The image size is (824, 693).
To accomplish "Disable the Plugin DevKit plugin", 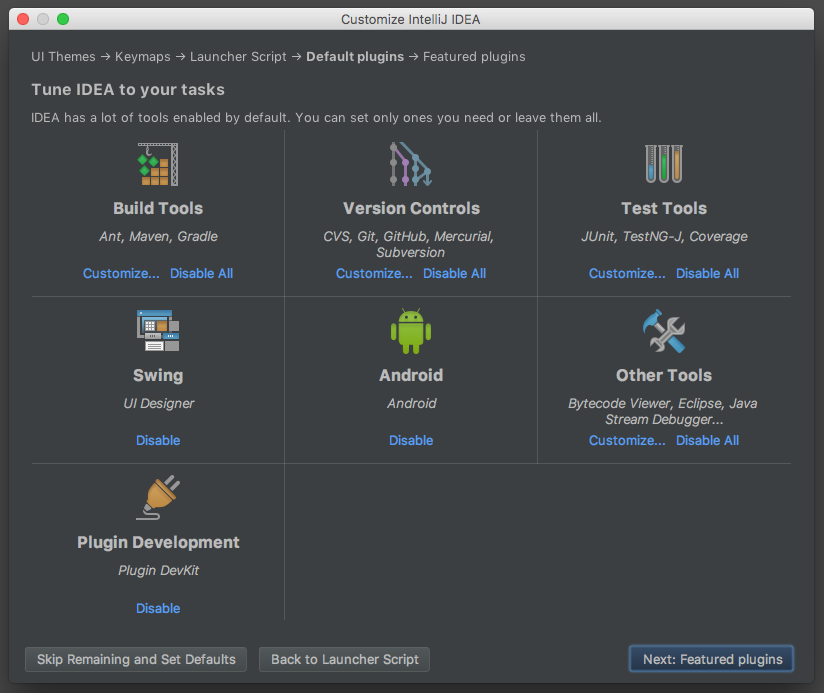I will coord(158,608).
